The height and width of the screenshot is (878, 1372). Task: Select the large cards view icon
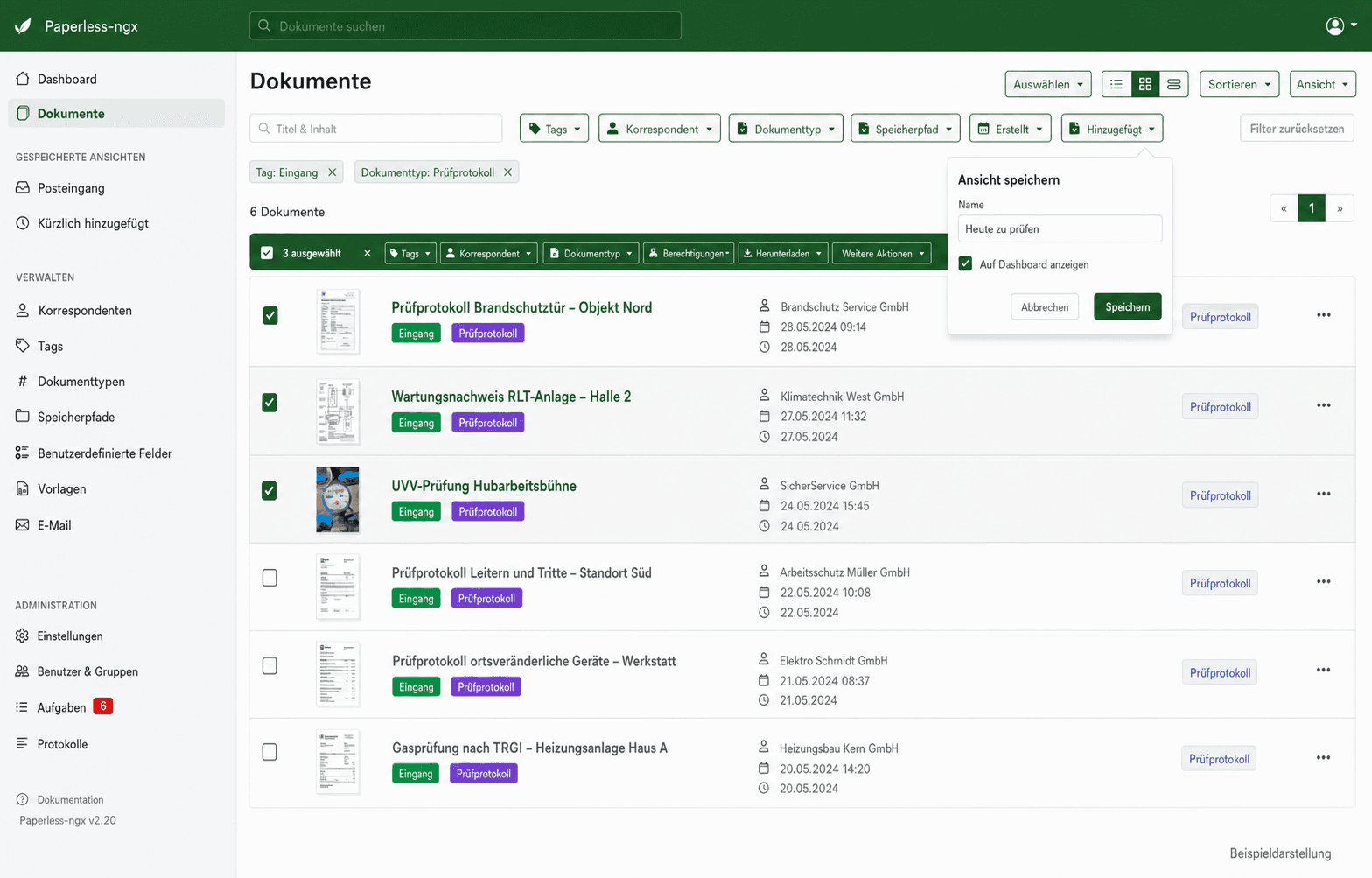click(1173, 84)
